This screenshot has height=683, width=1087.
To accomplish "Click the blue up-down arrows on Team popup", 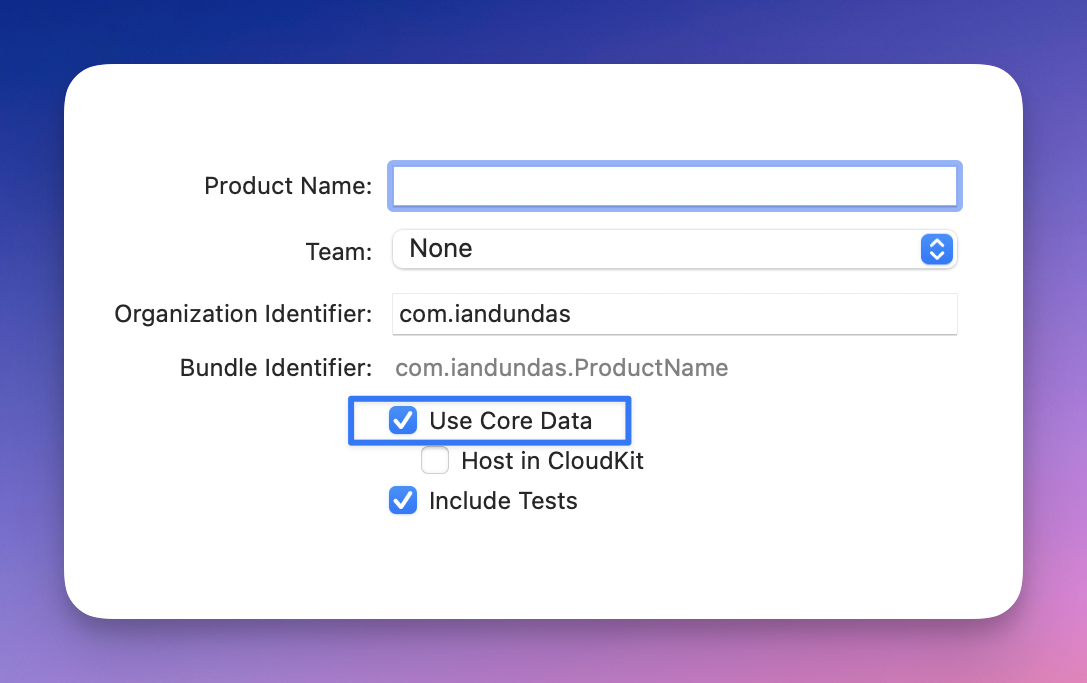I will [936, 249].
